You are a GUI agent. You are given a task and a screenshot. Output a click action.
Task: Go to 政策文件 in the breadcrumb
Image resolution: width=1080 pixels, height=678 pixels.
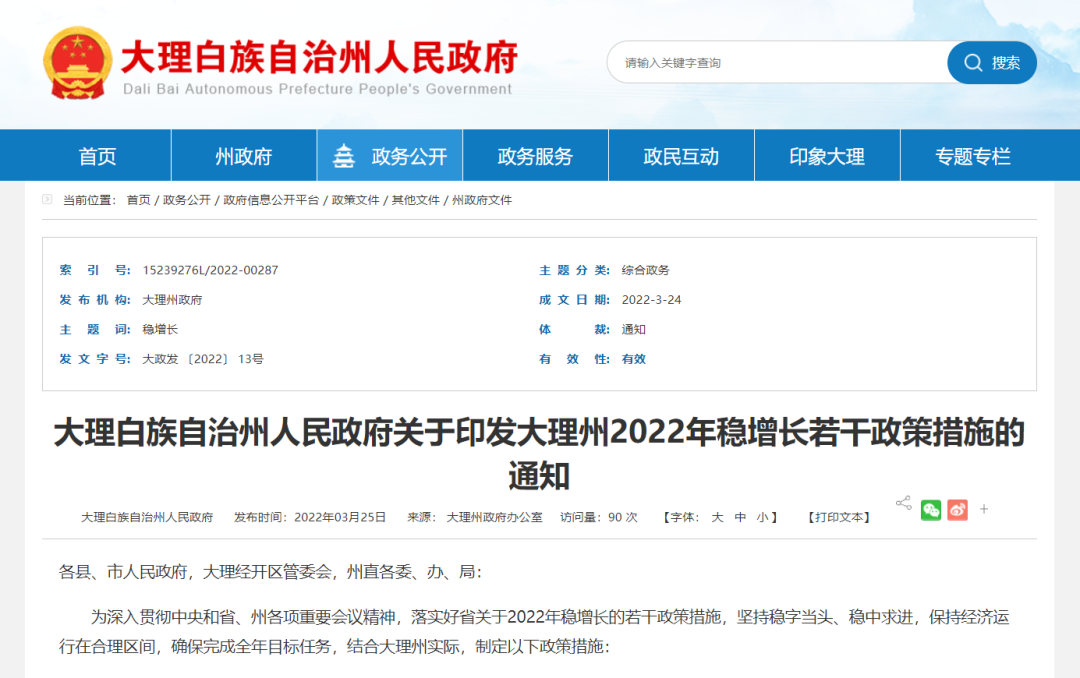355,200
